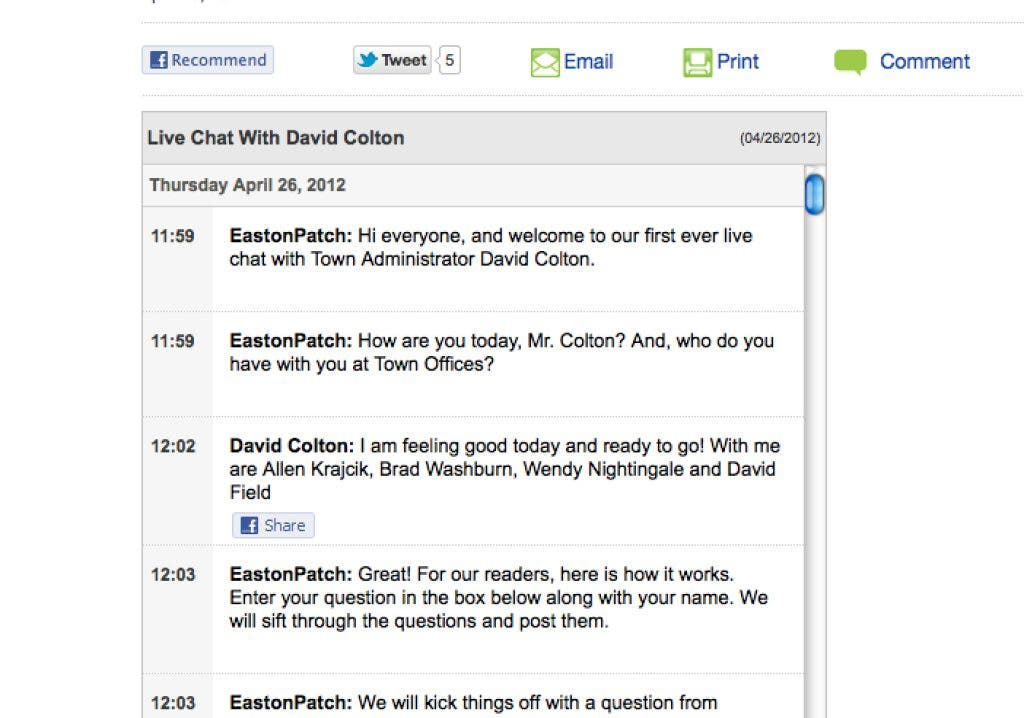Click the first EastonPatch welcome message
This screenshot has height=718, width=1024.
tap(490, 248)
